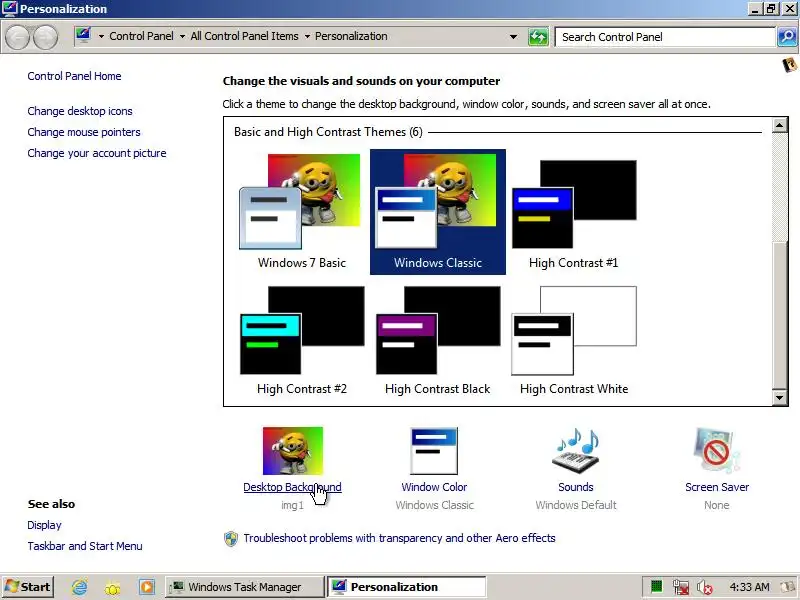The image size is (800, 600).
Task: Expand dropdown arrow before Control Panel breadcrumb
Action: [x=101, y=37]
